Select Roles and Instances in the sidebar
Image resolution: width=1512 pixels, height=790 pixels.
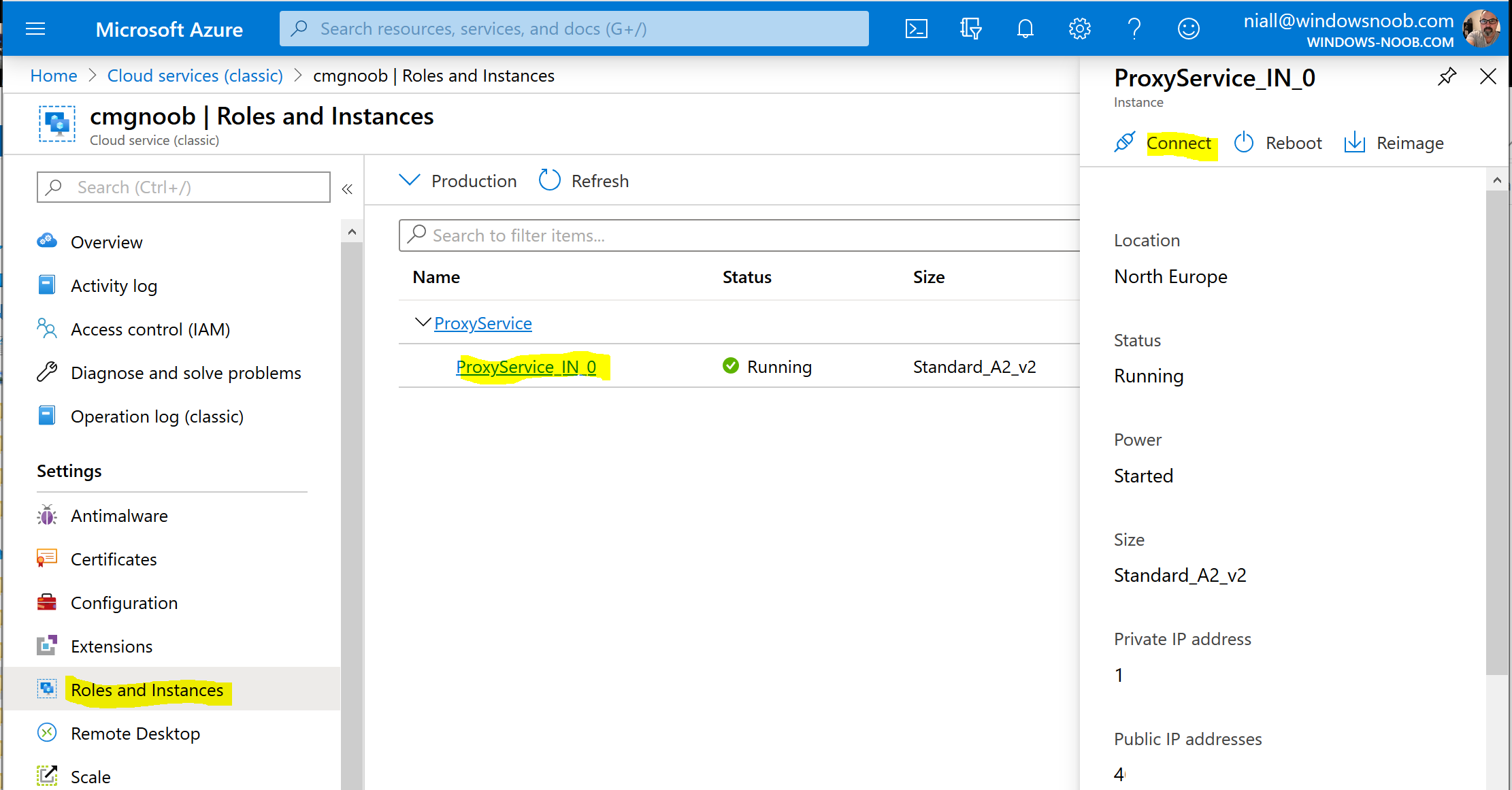[147, 690]
